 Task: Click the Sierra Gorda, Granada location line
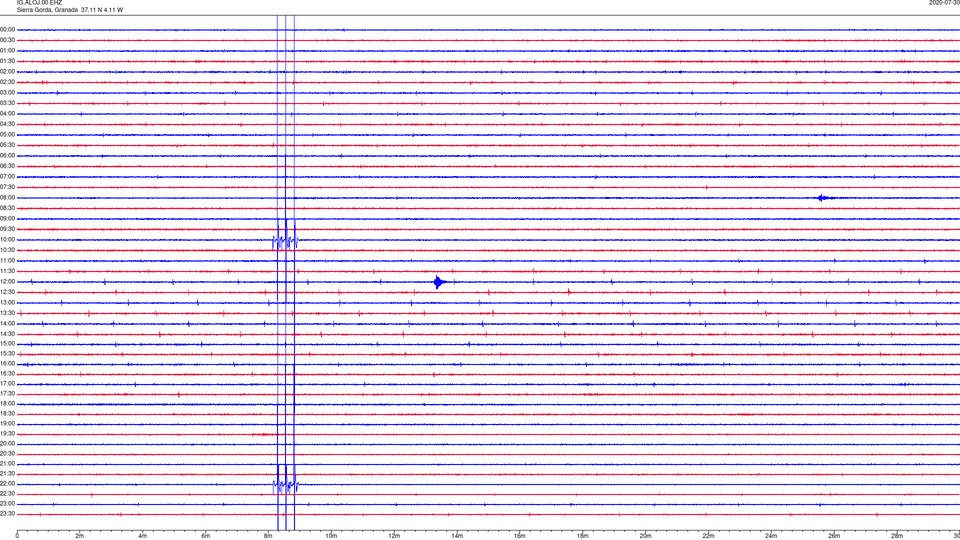[x=70, y=10]
